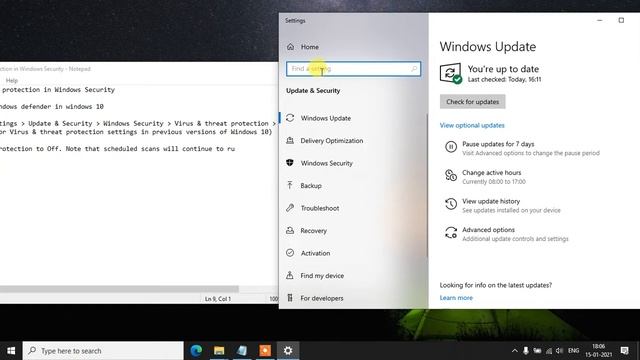The width and height of the screenshot is (640, 360).
Task: Click the Settings gear taskbar icon
Action: click(288, 351)
